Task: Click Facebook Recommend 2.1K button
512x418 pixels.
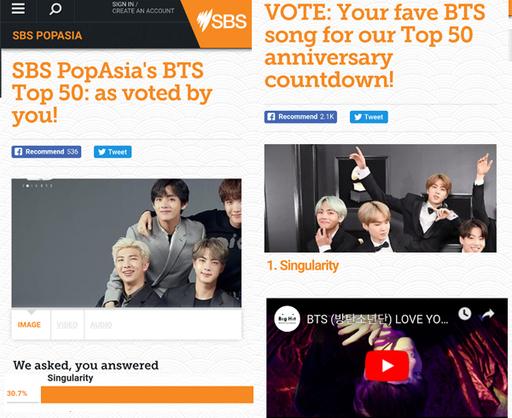Action: 301,117
